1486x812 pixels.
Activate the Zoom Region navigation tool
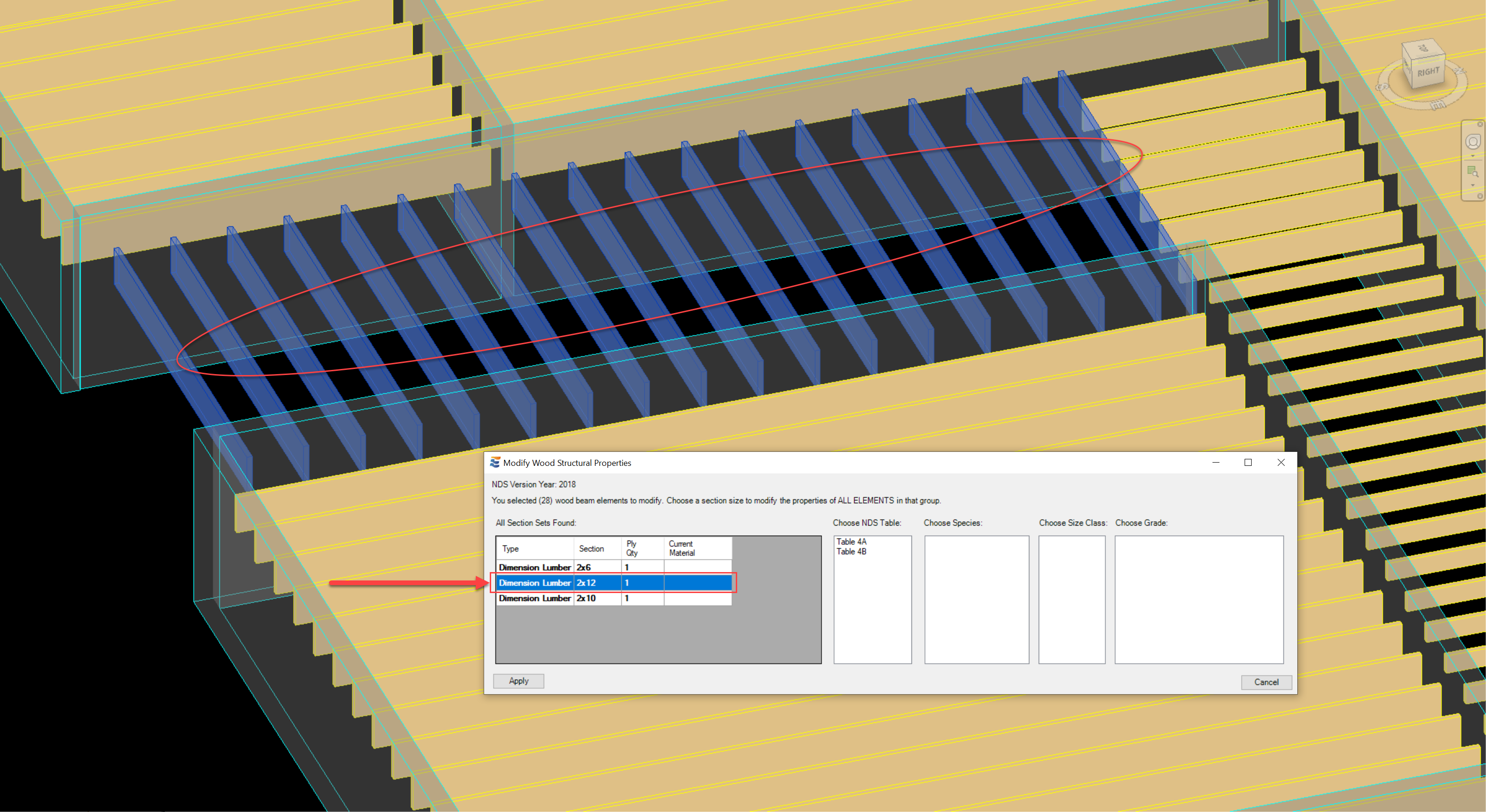coord(1473,171)
